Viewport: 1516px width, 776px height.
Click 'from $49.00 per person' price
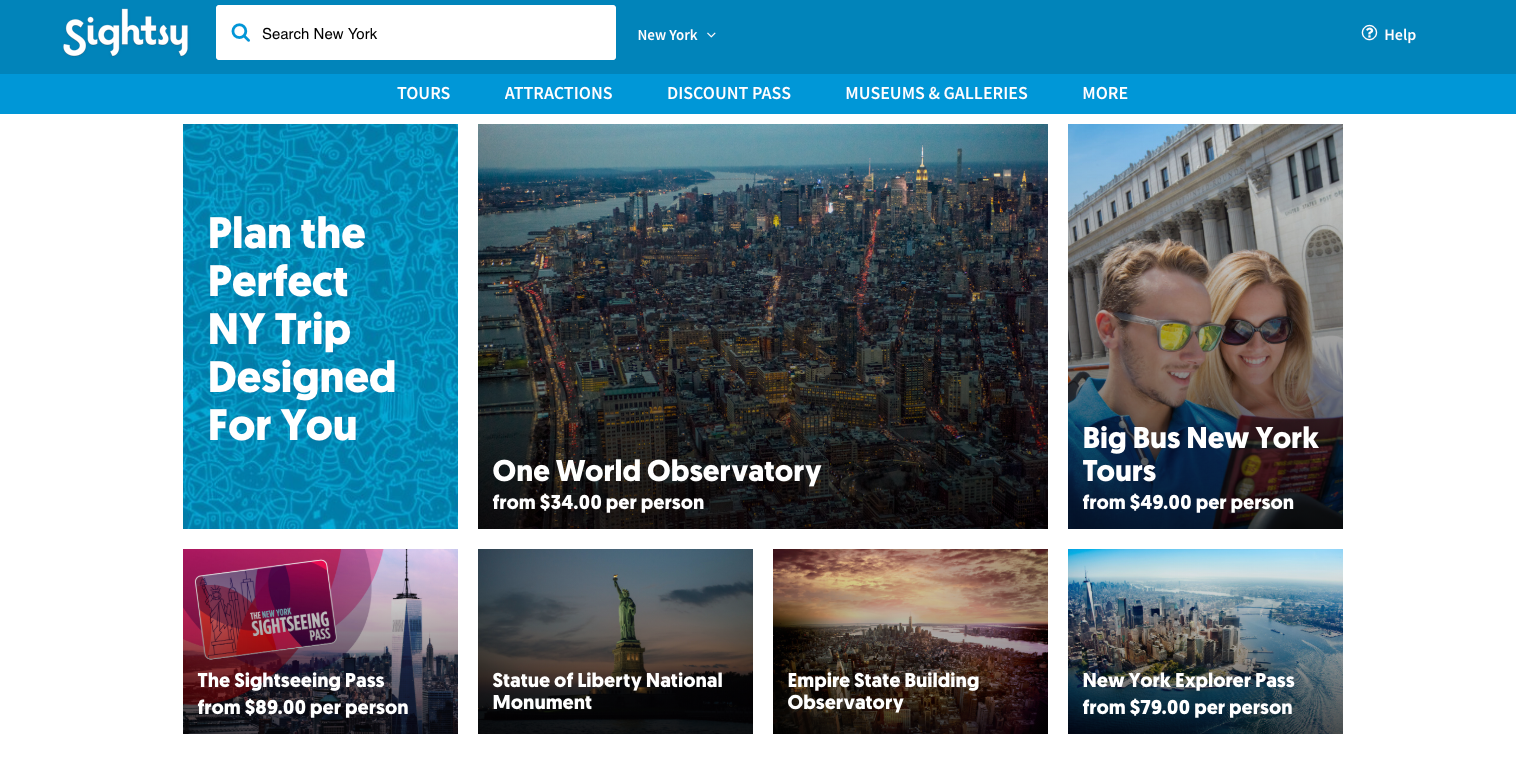tap(1188, 502)
